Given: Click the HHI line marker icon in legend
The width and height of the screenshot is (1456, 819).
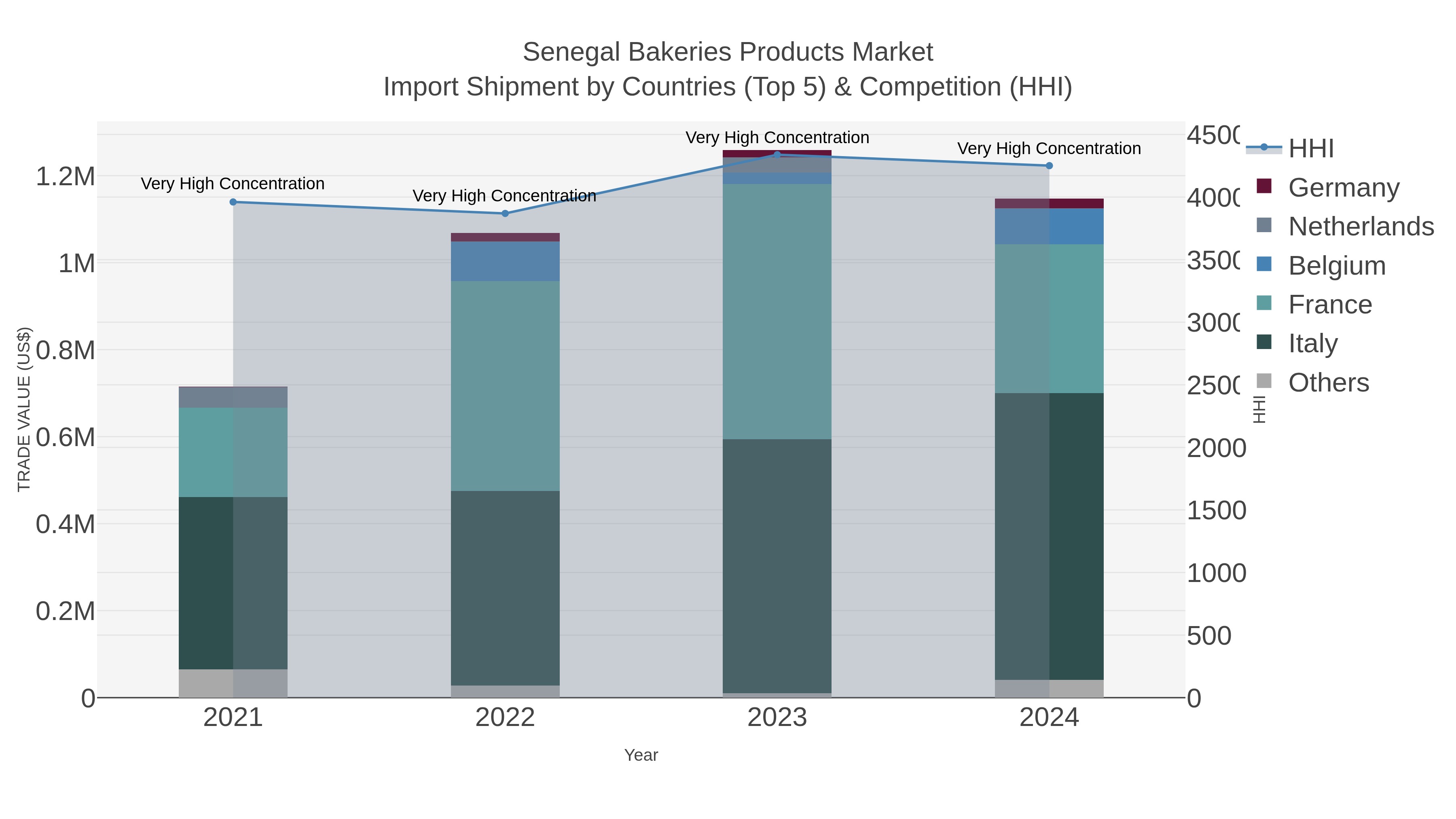Looking at the screenshot, I should pos(1264,148).
